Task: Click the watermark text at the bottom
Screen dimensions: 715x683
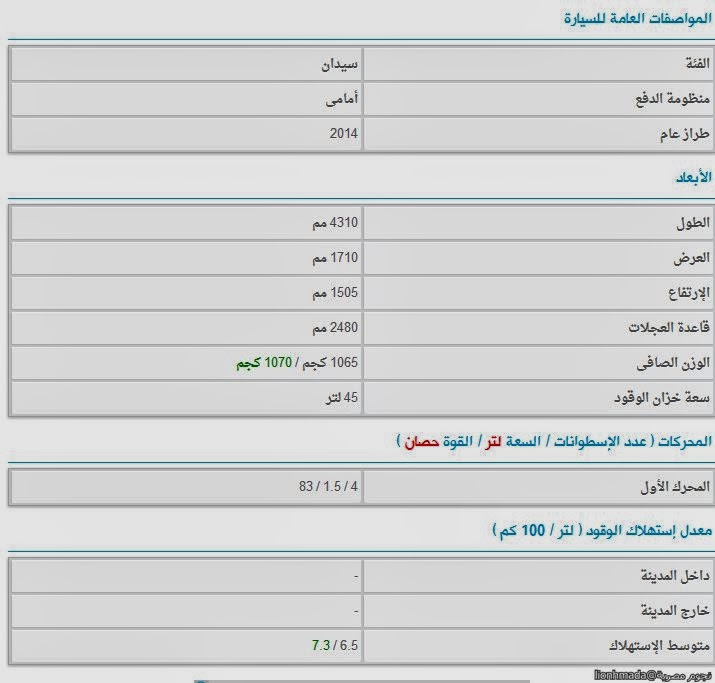Action: 650,676
